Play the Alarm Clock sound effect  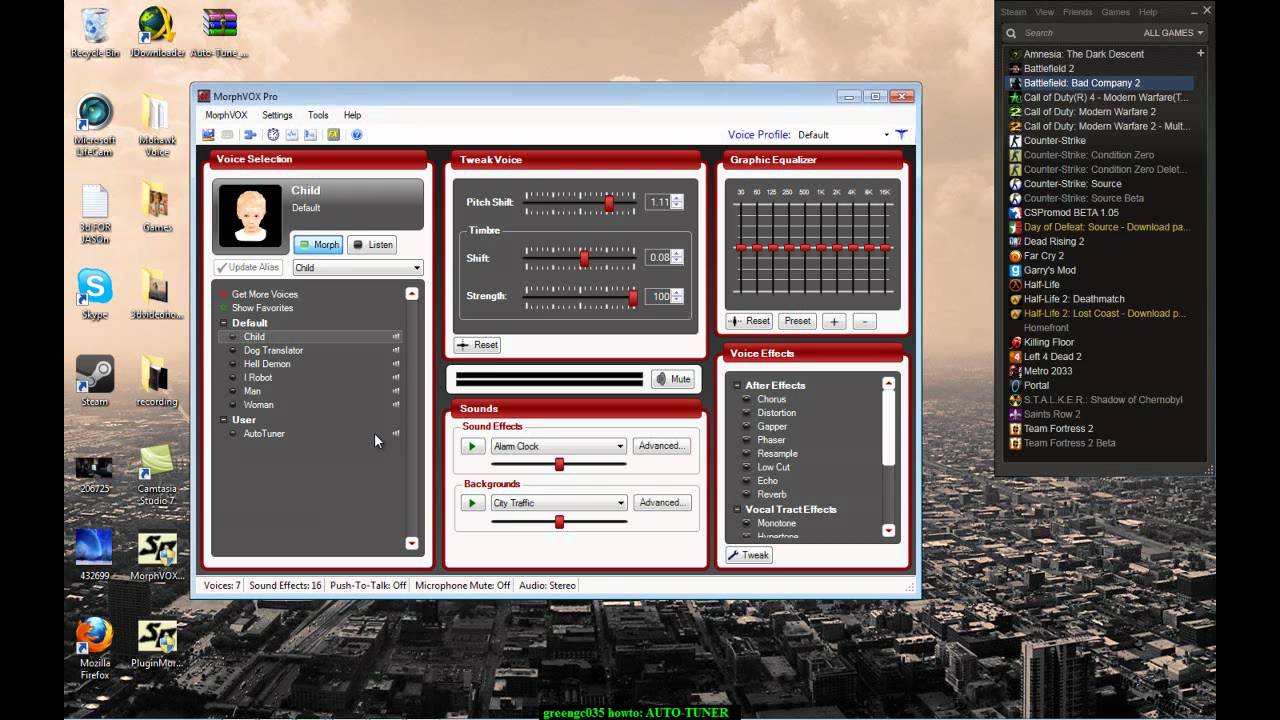[x=473, y=446]
